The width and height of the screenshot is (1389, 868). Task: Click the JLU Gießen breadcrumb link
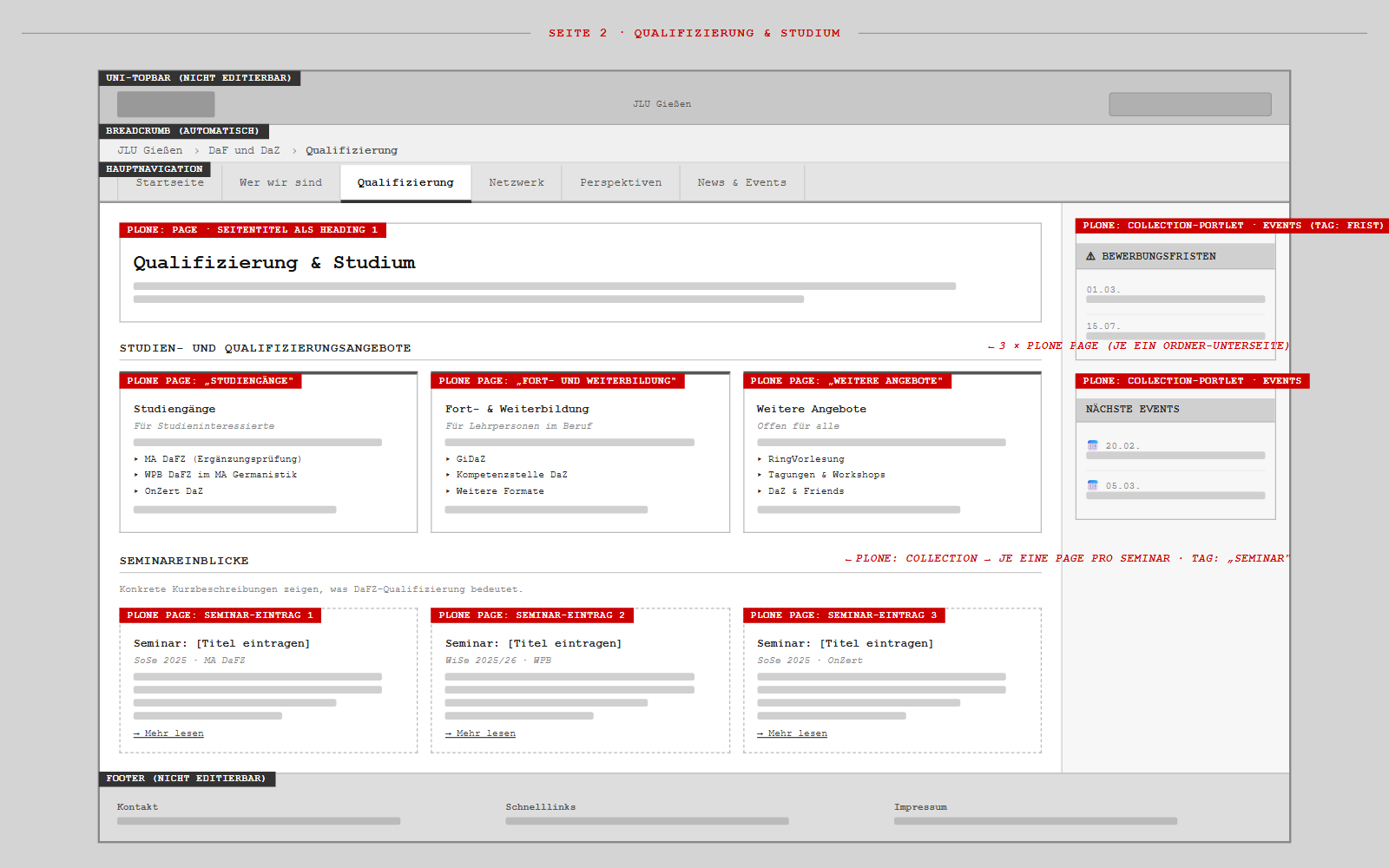pyautogui.click(x=150, y=150)
